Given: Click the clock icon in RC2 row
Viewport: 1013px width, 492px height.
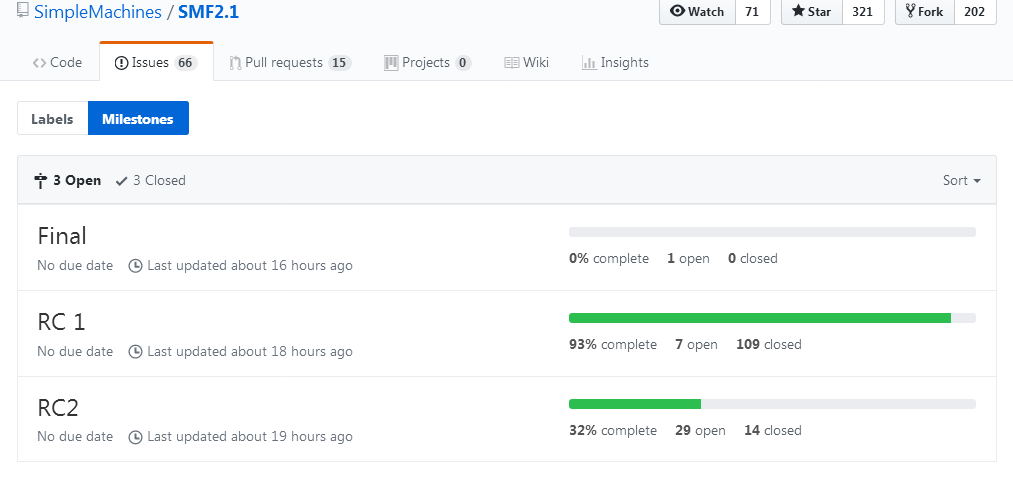Looking at the screenshot, I should [136, 437].
